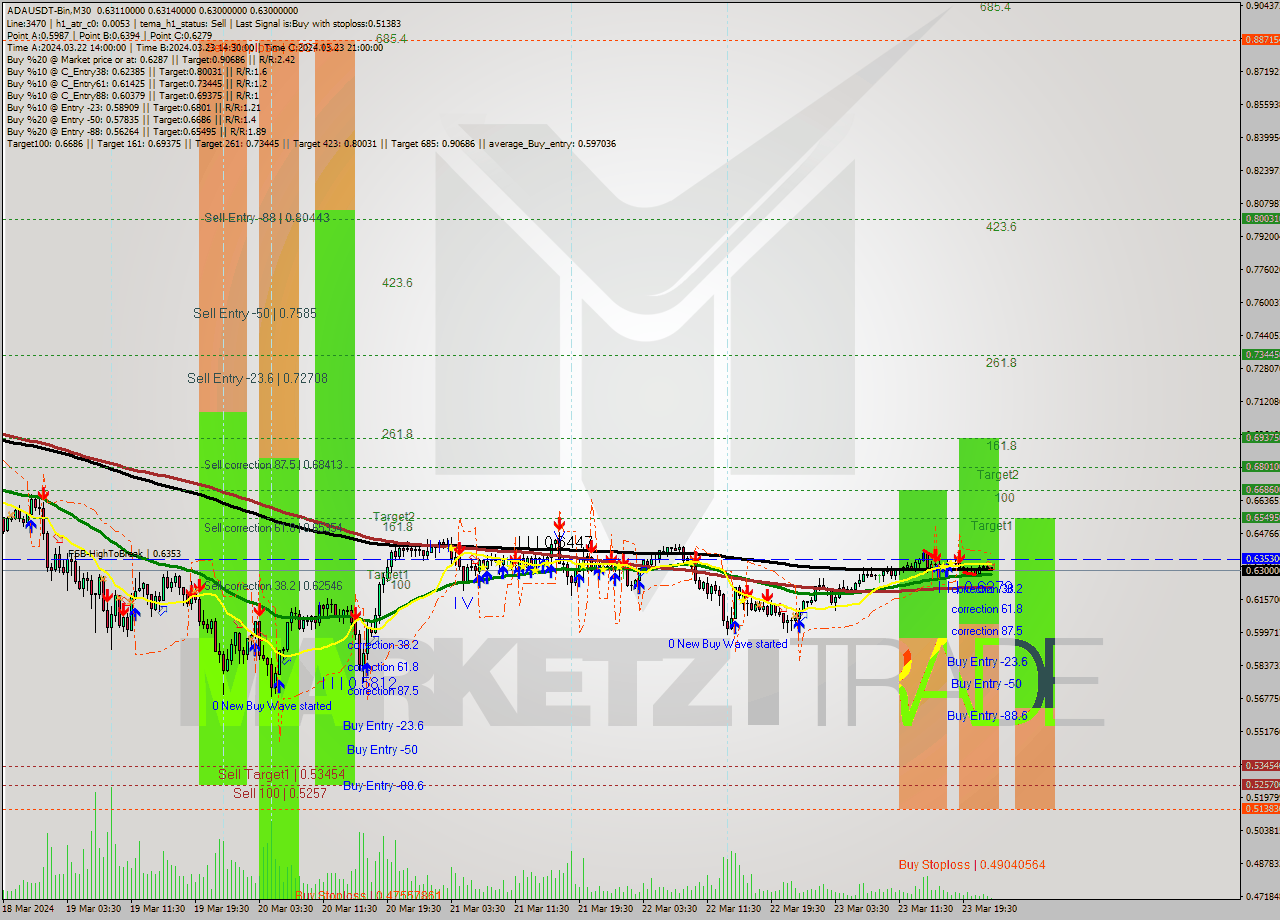This screenshot has height=920, width=1280.
Task: Click the 0.5517 price axis value
Action: coord(1262,732)
